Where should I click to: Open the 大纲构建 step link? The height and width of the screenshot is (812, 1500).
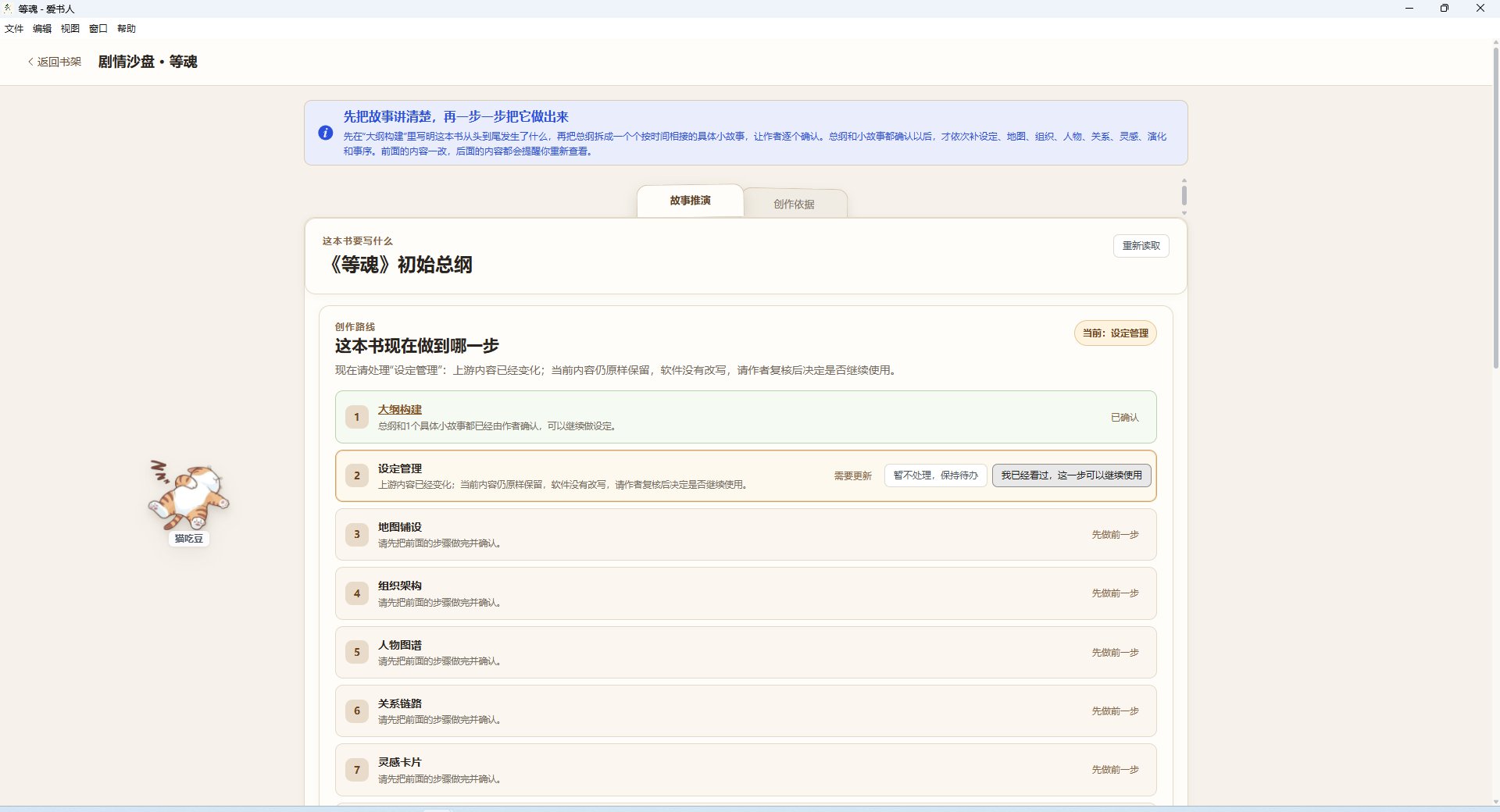(400, 410)
